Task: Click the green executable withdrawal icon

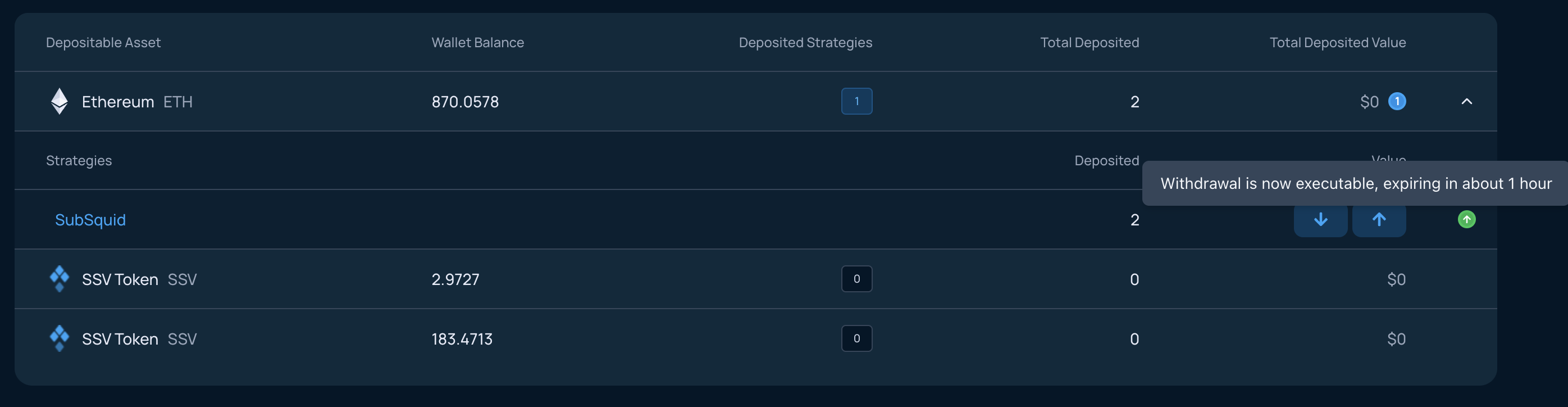Action: [x=1466, y=219]
